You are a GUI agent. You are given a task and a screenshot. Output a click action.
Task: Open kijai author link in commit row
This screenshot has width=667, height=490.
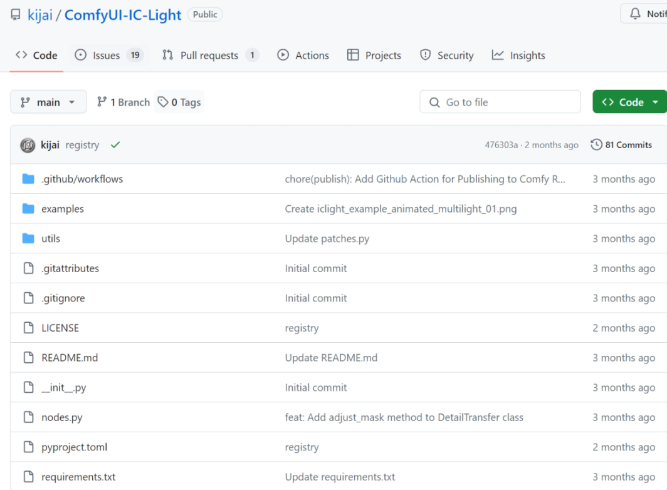pos(50,145)
